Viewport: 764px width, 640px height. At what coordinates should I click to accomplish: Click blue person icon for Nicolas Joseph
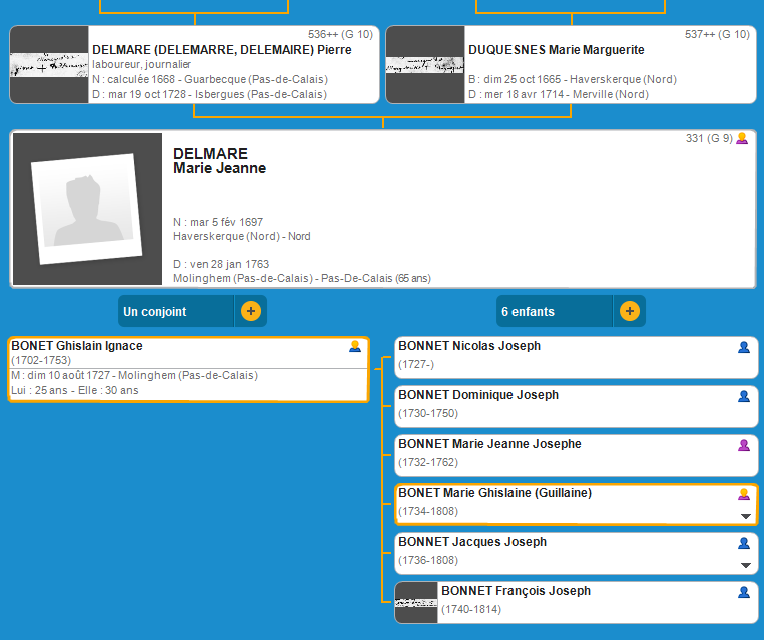[743, 347]
